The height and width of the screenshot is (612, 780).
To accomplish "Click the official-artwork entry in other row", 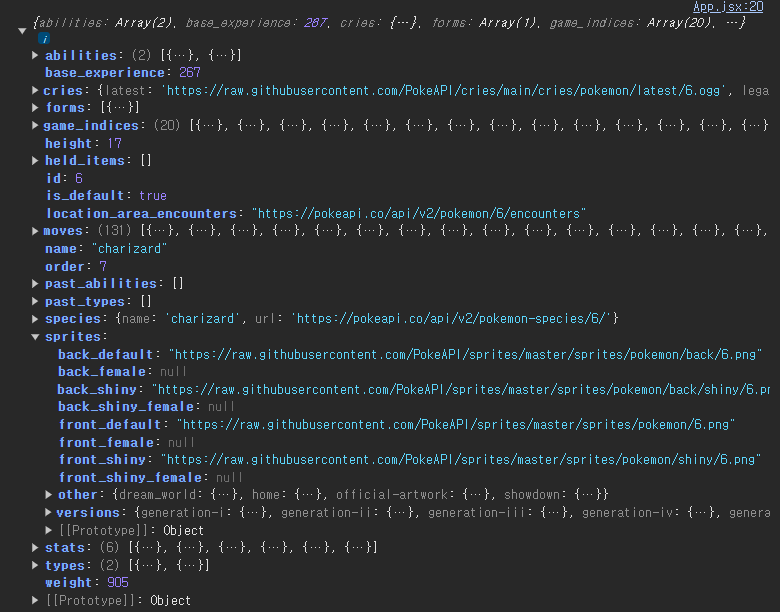I will pos(392,495).
